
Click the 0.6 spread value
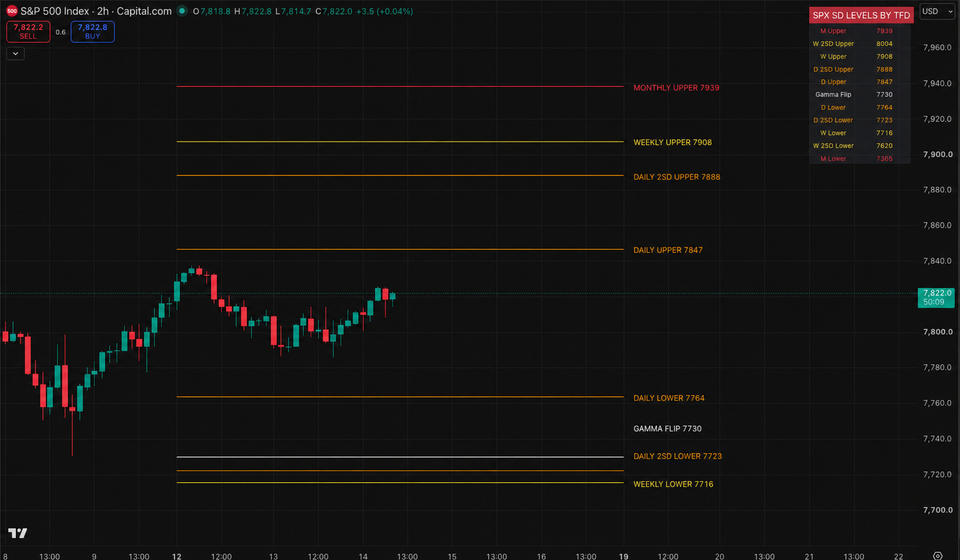[x=61, y=32]
